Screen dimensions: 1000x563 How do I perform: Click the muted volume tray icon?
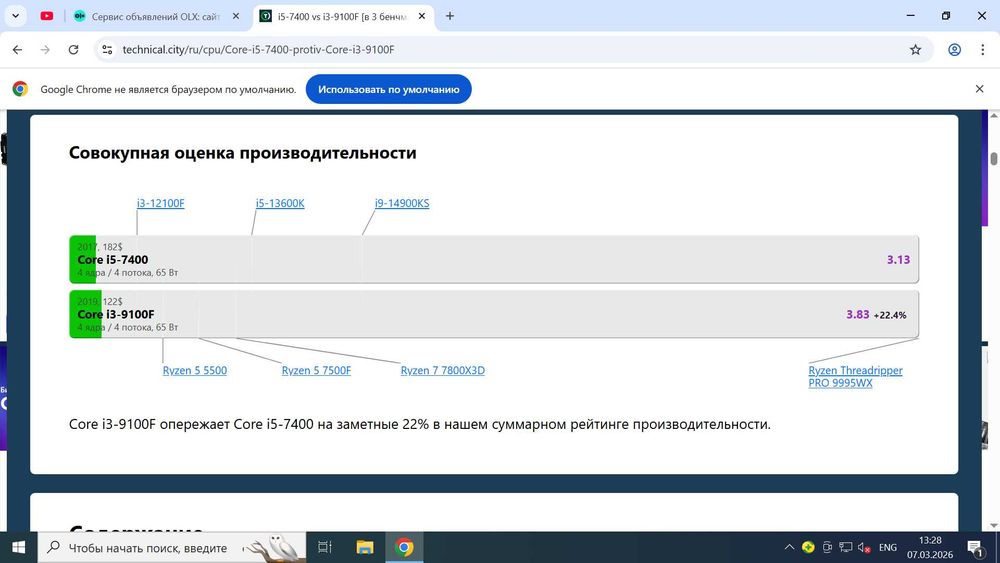click(864, 547)
